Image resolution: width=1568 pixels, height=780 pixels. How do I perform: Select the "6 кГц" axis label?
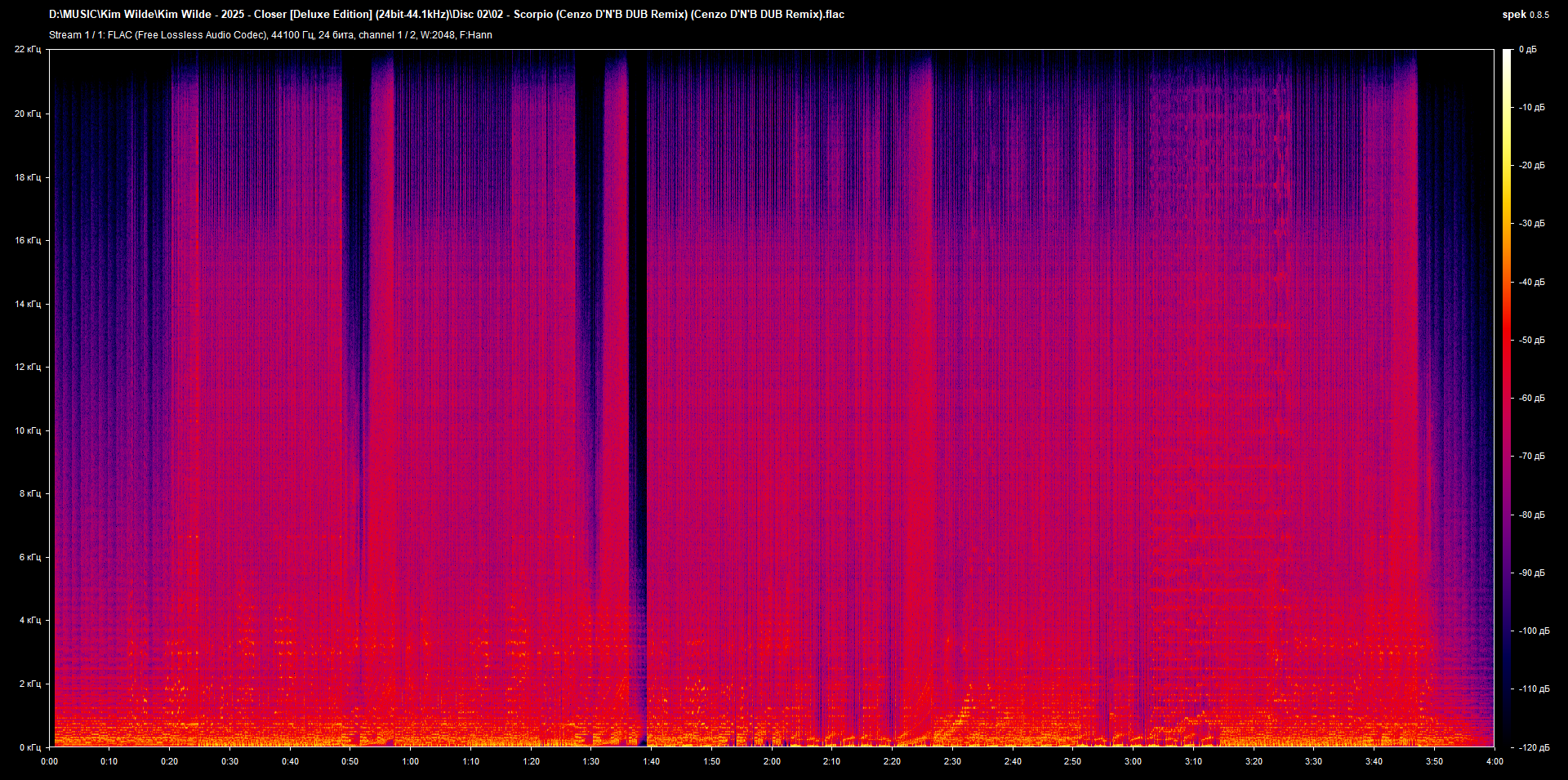[x=30, y=557]
